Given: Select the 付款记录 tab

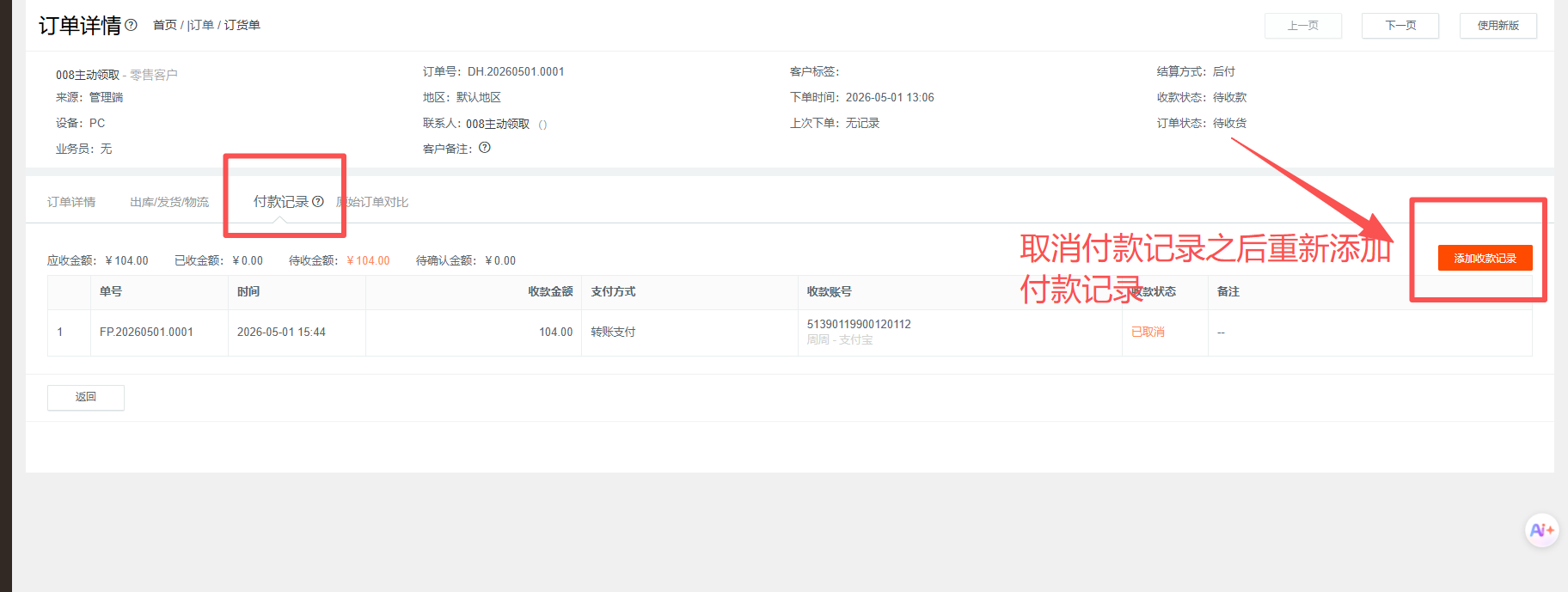Looking at the screenshot, I should point(280,201).
